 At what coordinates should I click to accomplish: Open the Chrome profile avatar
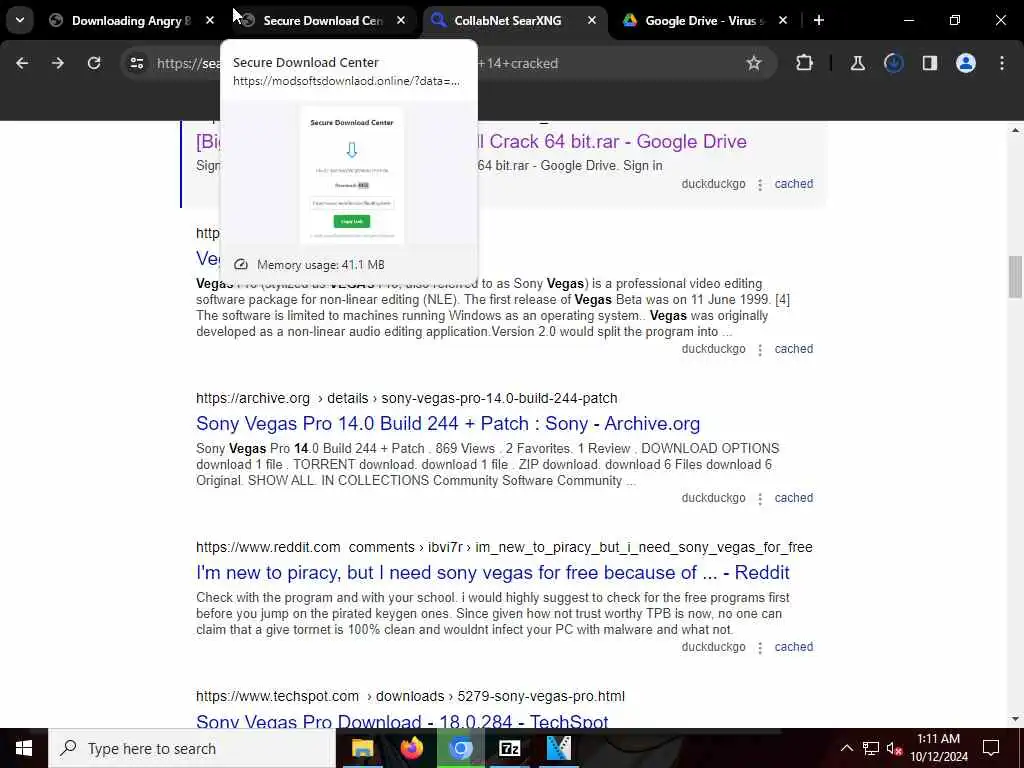[966, 63]
